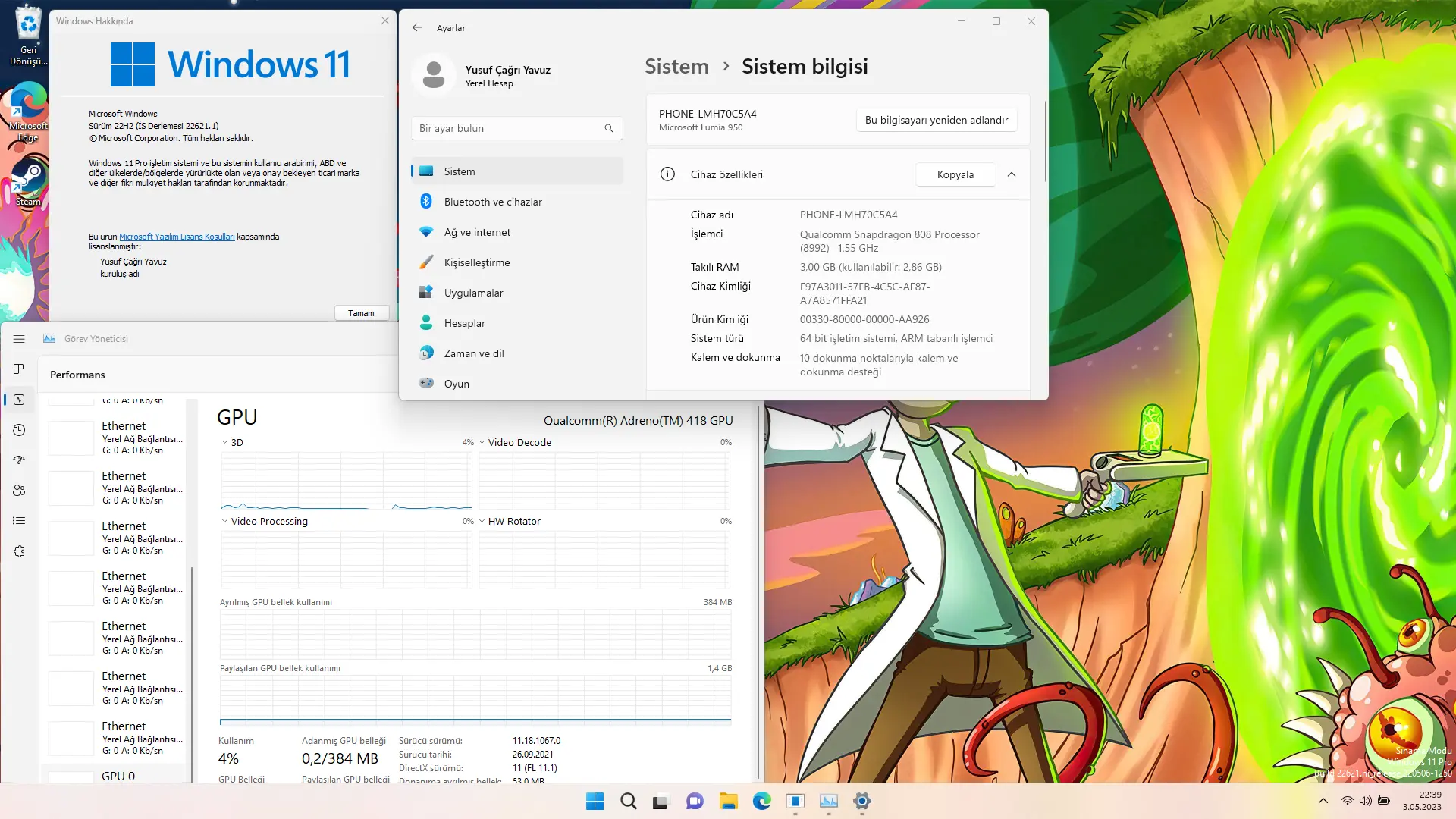Click the driver date 26.09.2021

pyautogui.click(x=533, y=755)
